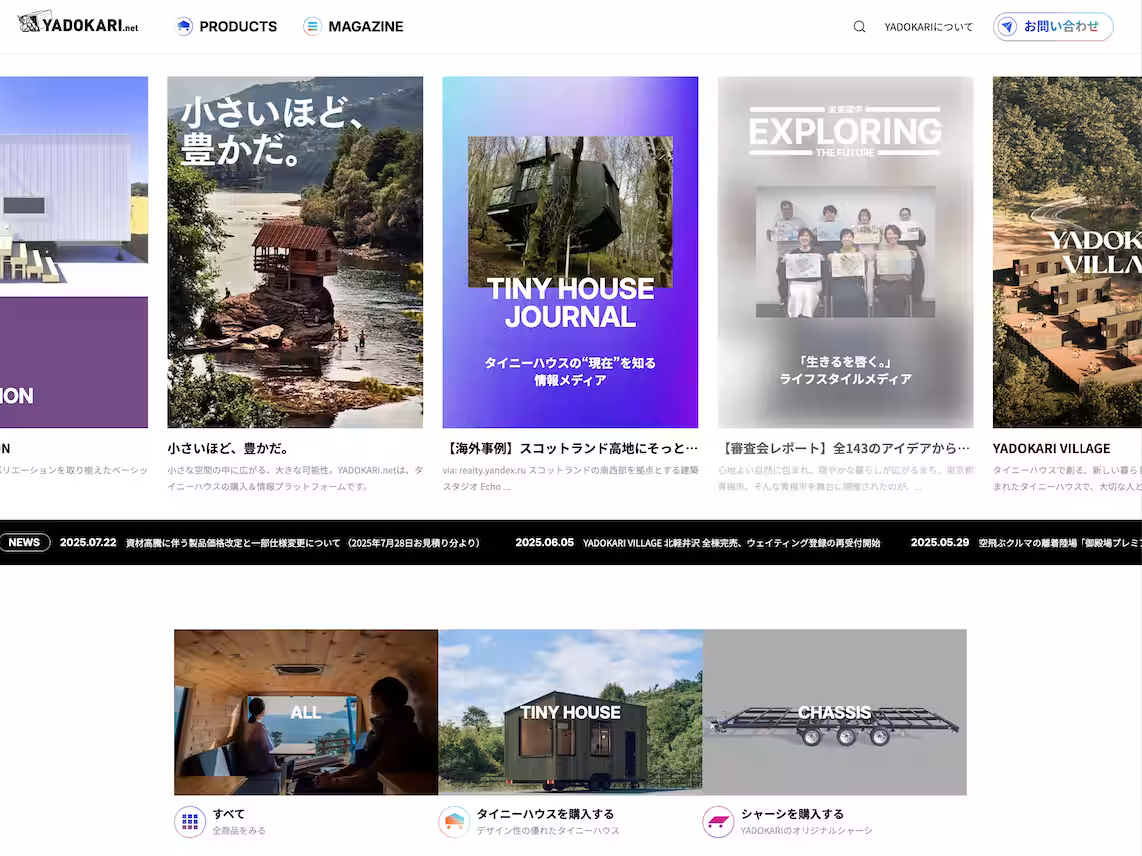This screenshot has width=1142, height=856.
Task: Click the YADOKARI.net logo
Action: tap(78, 25)
